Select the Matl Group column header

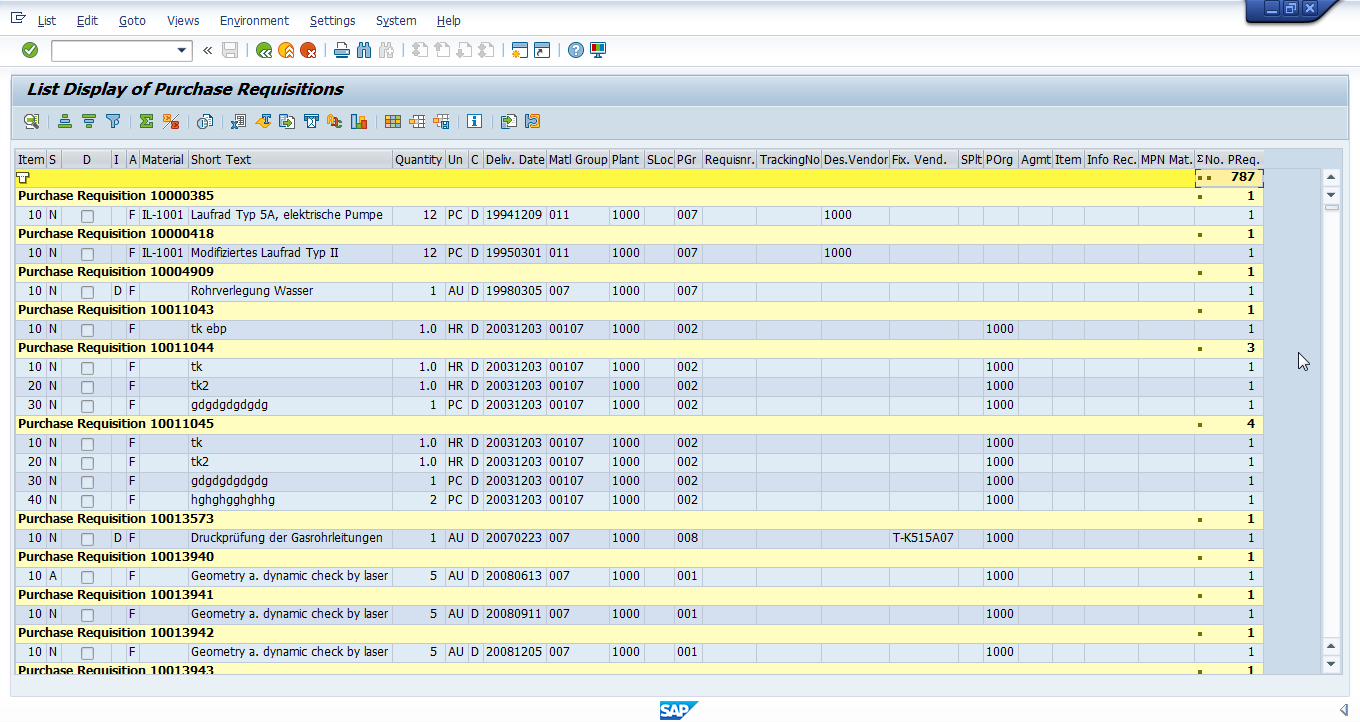(578, 159)
